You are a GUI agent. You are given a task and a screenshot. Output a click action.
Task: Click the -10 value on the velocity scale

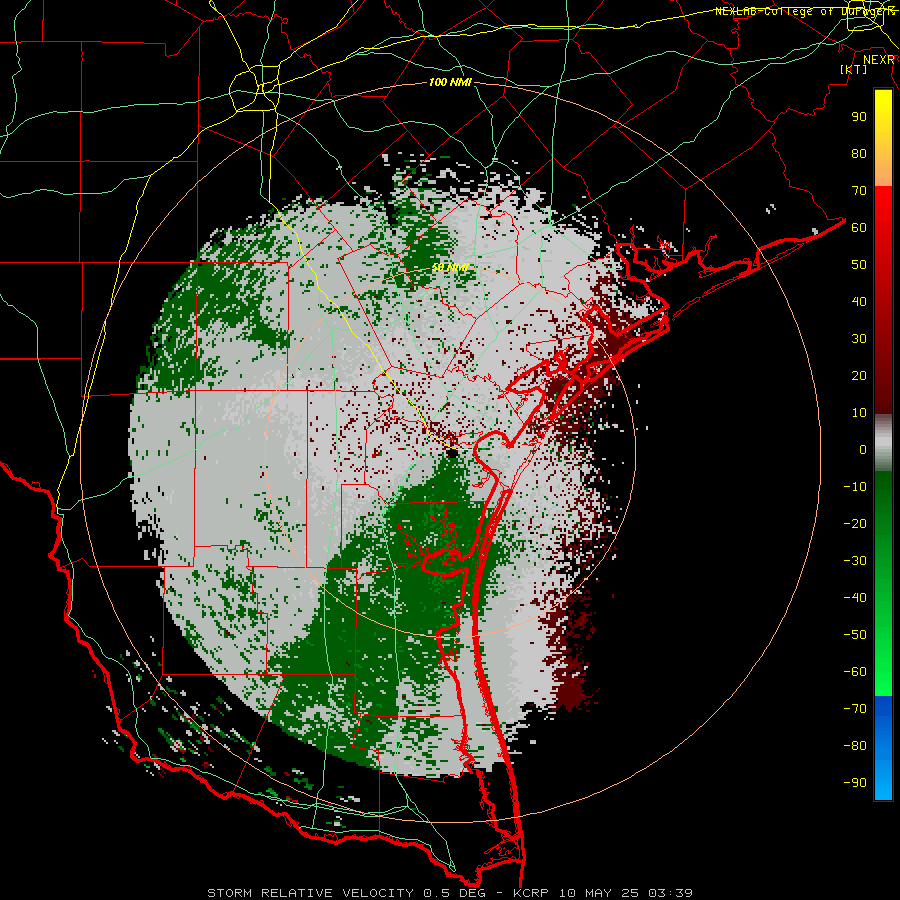[855, 487]
